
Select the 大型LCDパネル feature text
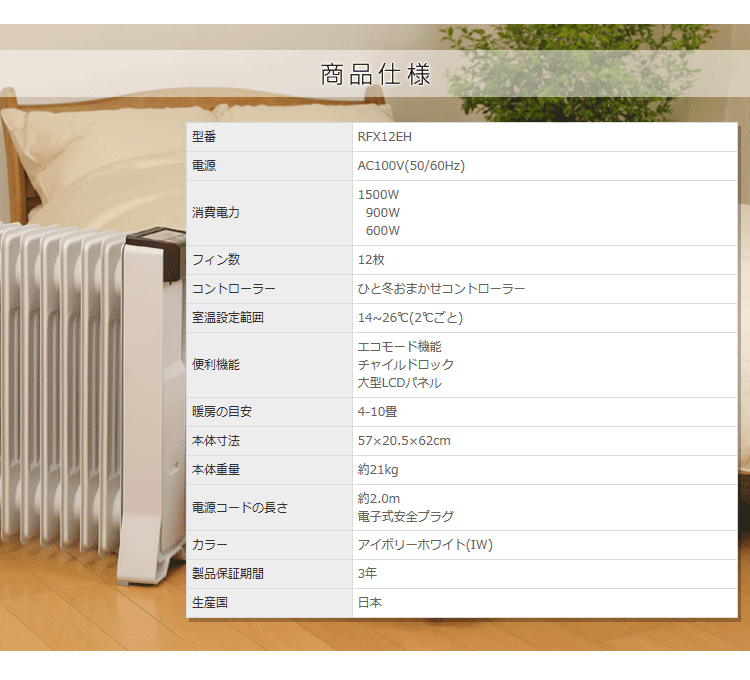pos(399,383)
